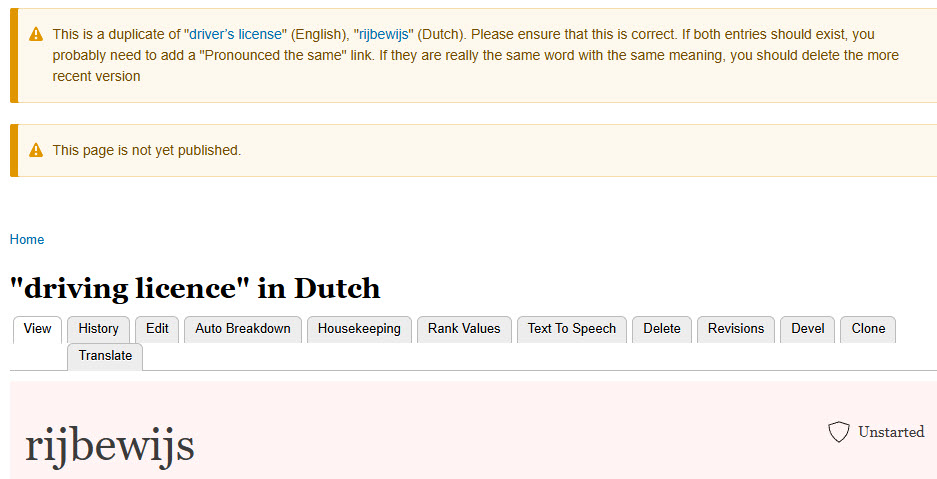Click the warning icon beside the unpublished message
937x479 pixels.
[x=36, y=151]
